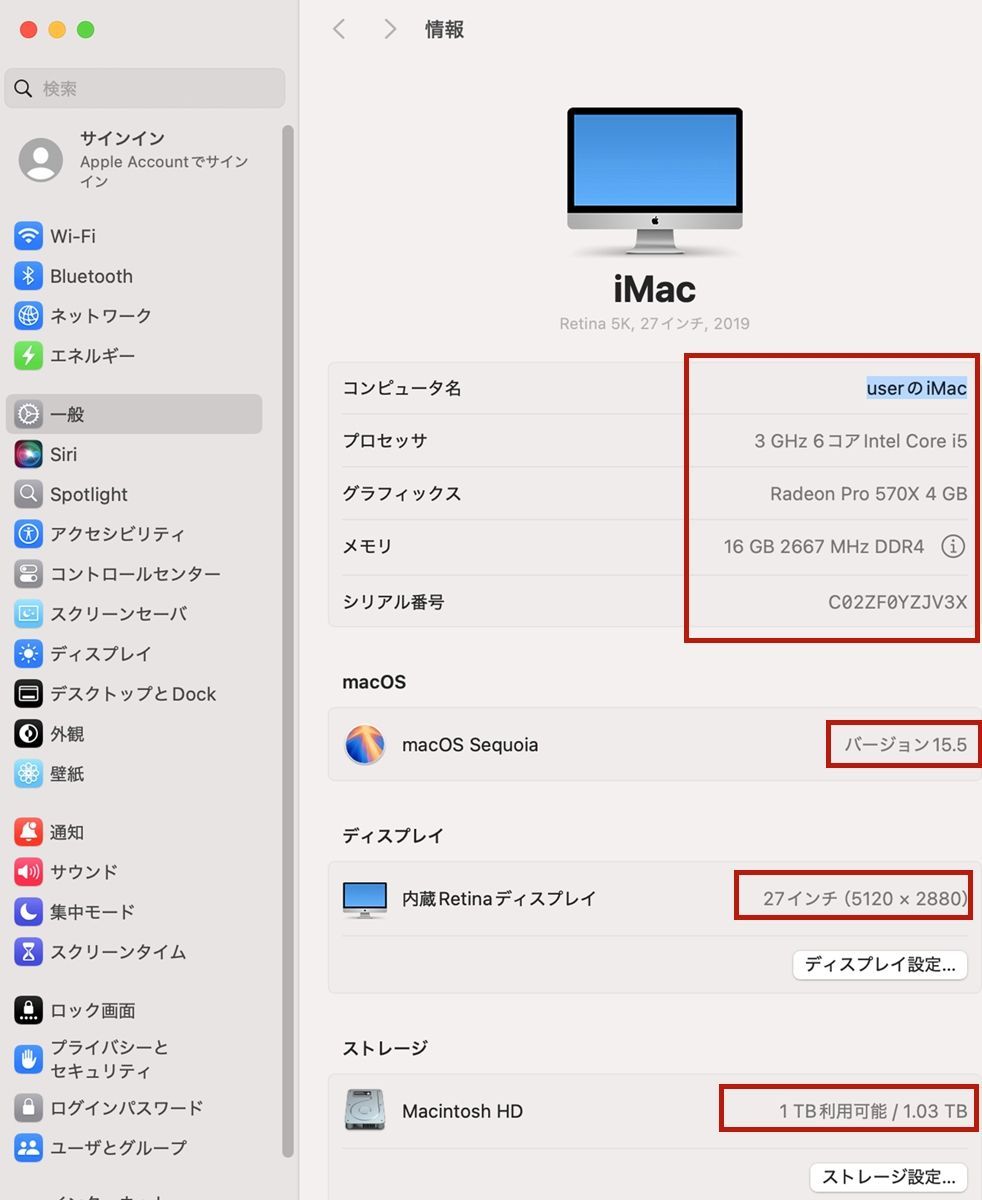
Task: Click the ストレージ section heading
Action: 385,1048
